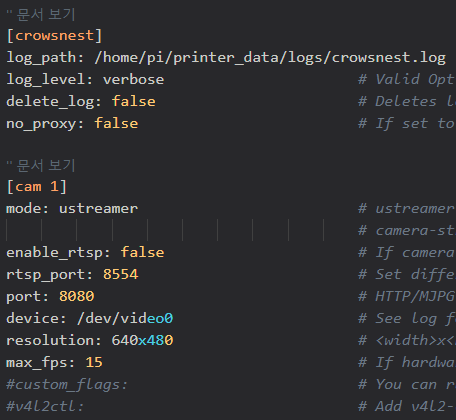Image resolution: width=456 pixels, height=420 pixels.
Task: Click the [crowsnest] section header
Action: pyautogui.click(x=54, y=36)
